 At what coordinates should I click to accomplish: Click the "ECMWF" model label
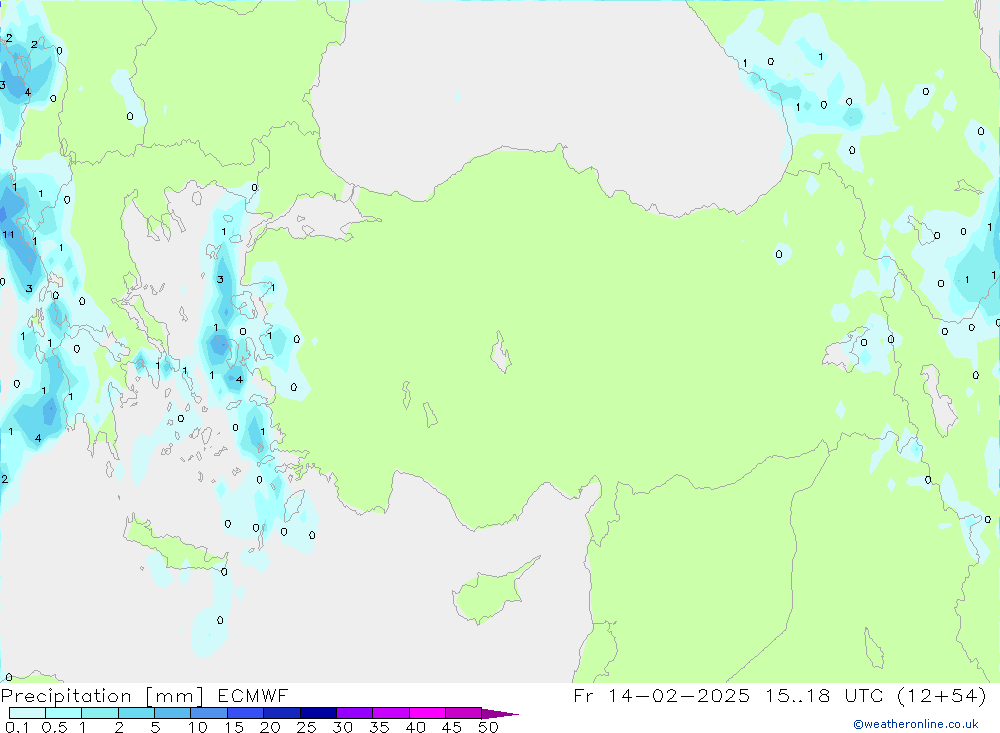253,696
